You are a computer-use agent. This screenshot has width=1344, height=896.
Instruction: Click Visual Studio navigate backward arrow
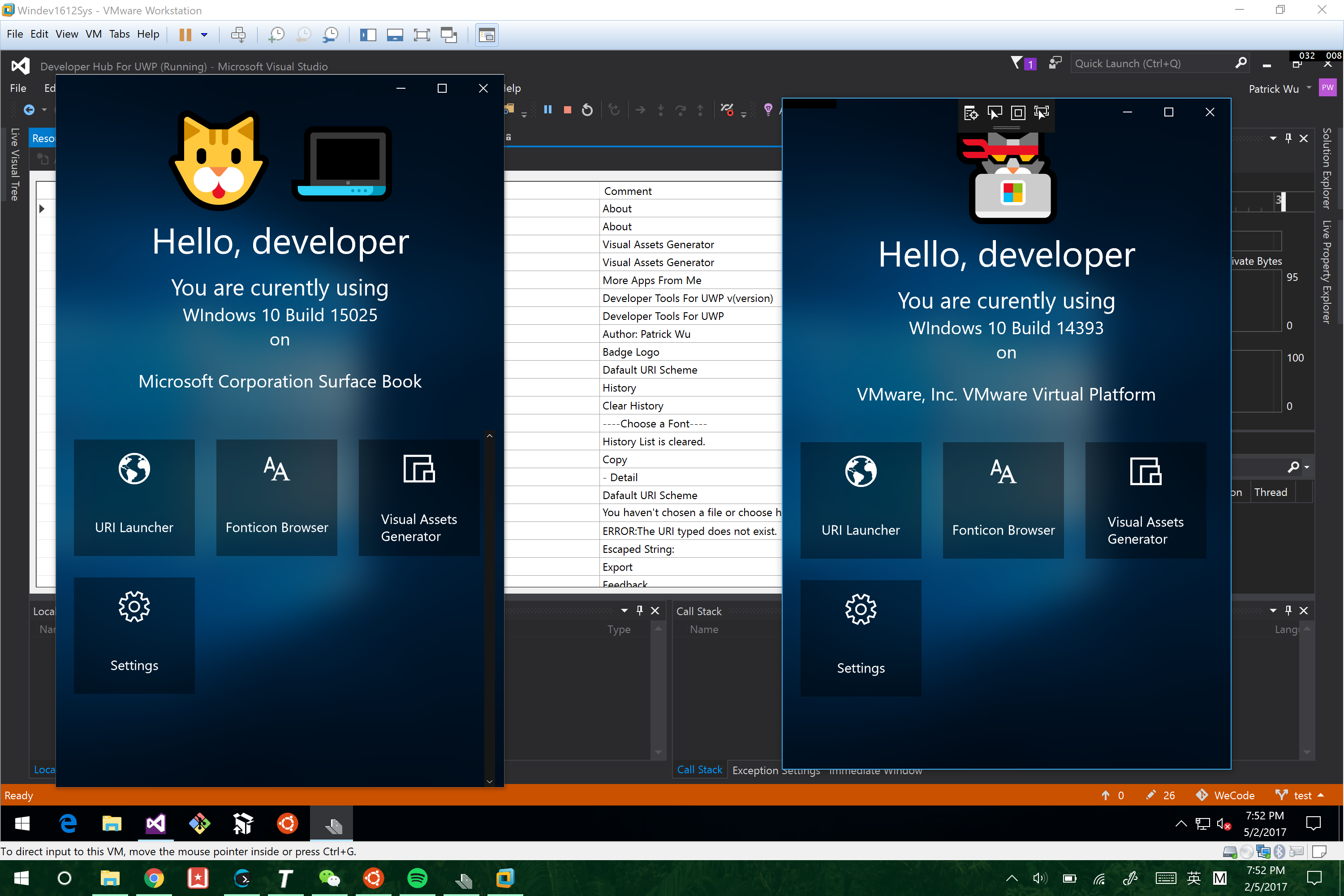click(x=29, y=110)
